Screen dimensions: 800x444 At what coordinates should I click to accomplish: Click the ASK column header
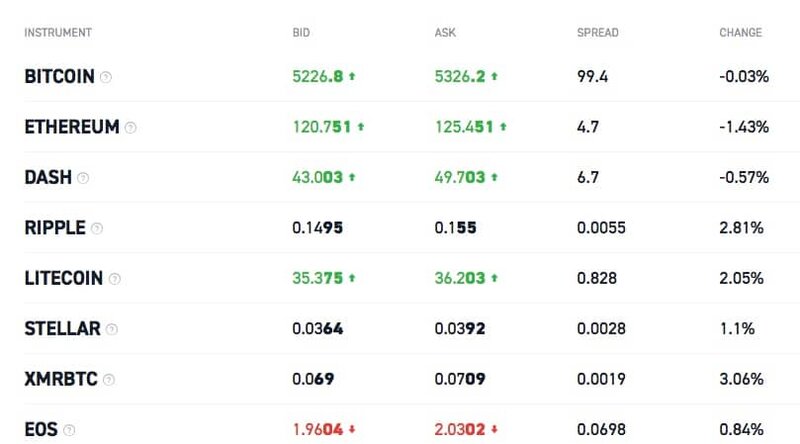(x=445, y=33)
